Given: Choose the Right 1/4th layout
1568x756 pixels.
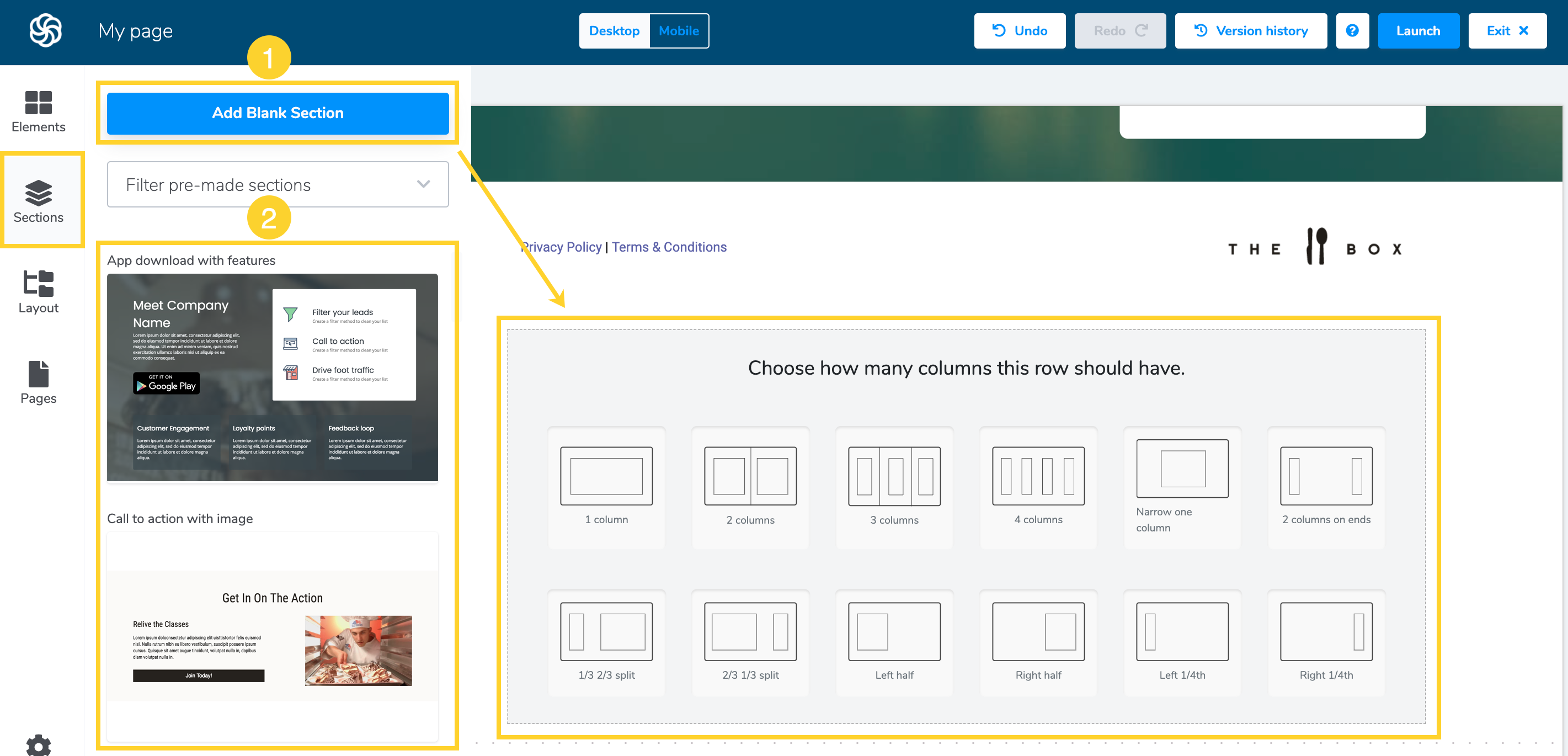Looking at the screenshot, I should coord(1326,643).
